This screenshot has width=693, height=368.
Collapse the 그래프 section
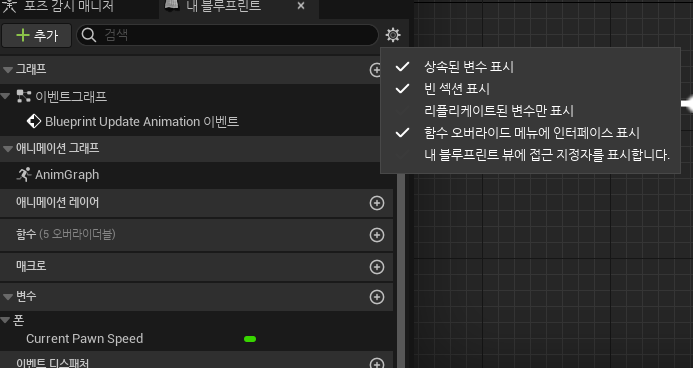(x=8, y=70)
